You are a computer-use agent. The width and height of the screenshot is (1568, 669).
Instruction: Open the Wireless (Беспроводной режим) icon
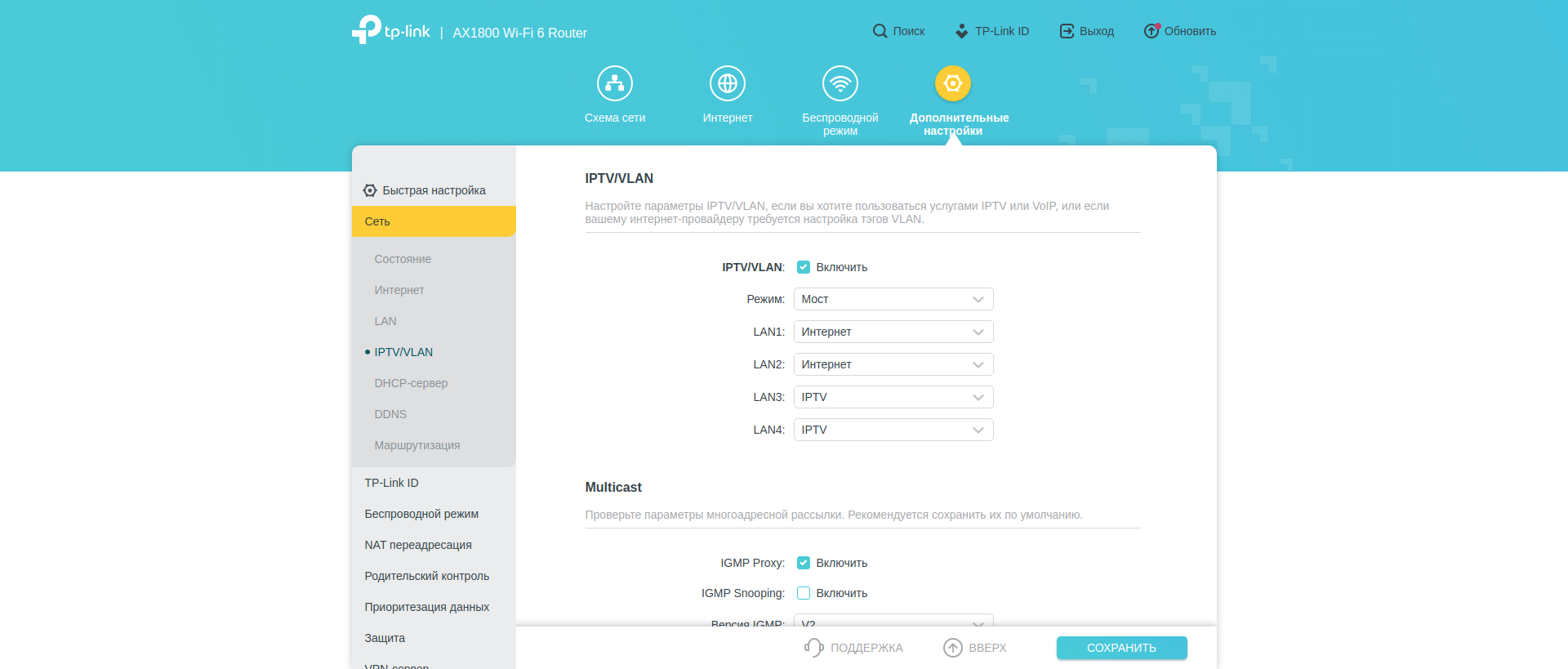tap(840, 83)
